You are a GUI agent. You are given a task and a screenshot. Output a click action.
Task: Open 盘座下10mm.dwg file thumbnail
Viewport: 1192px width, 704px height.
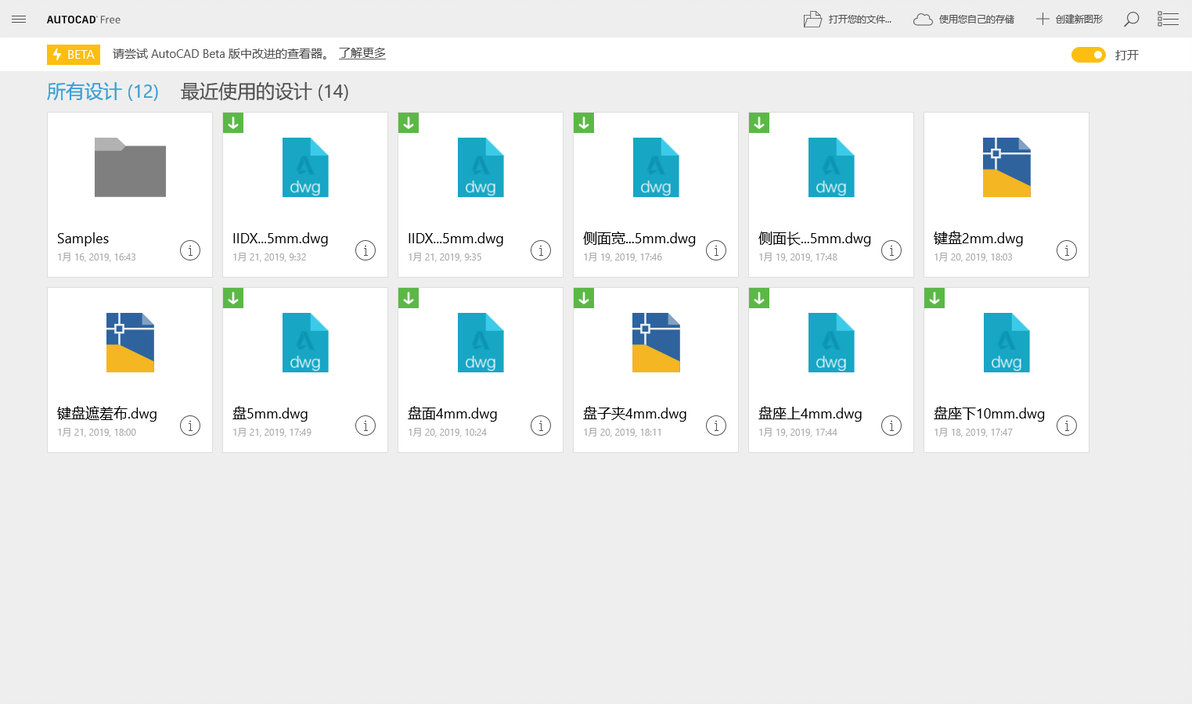click(1007, 342)
